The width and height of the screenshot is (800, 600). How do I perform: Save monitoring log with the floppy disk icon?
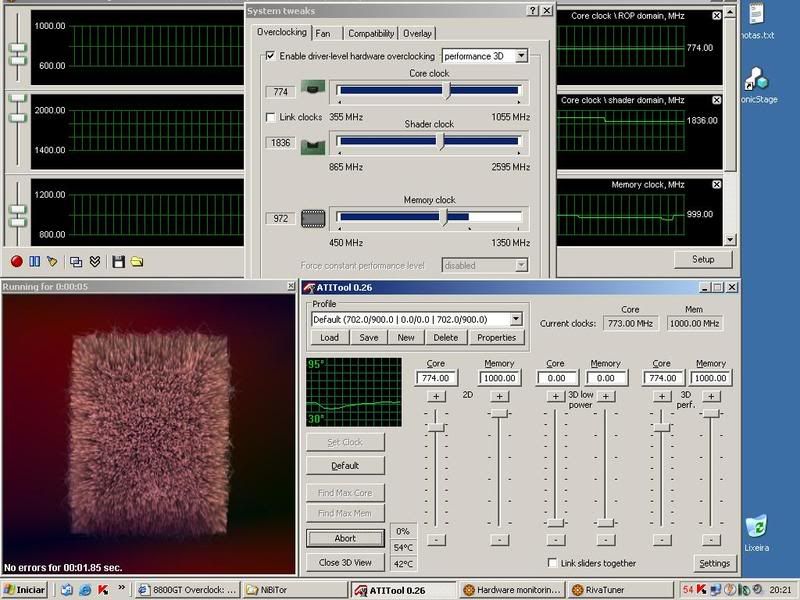coord(118,262)
